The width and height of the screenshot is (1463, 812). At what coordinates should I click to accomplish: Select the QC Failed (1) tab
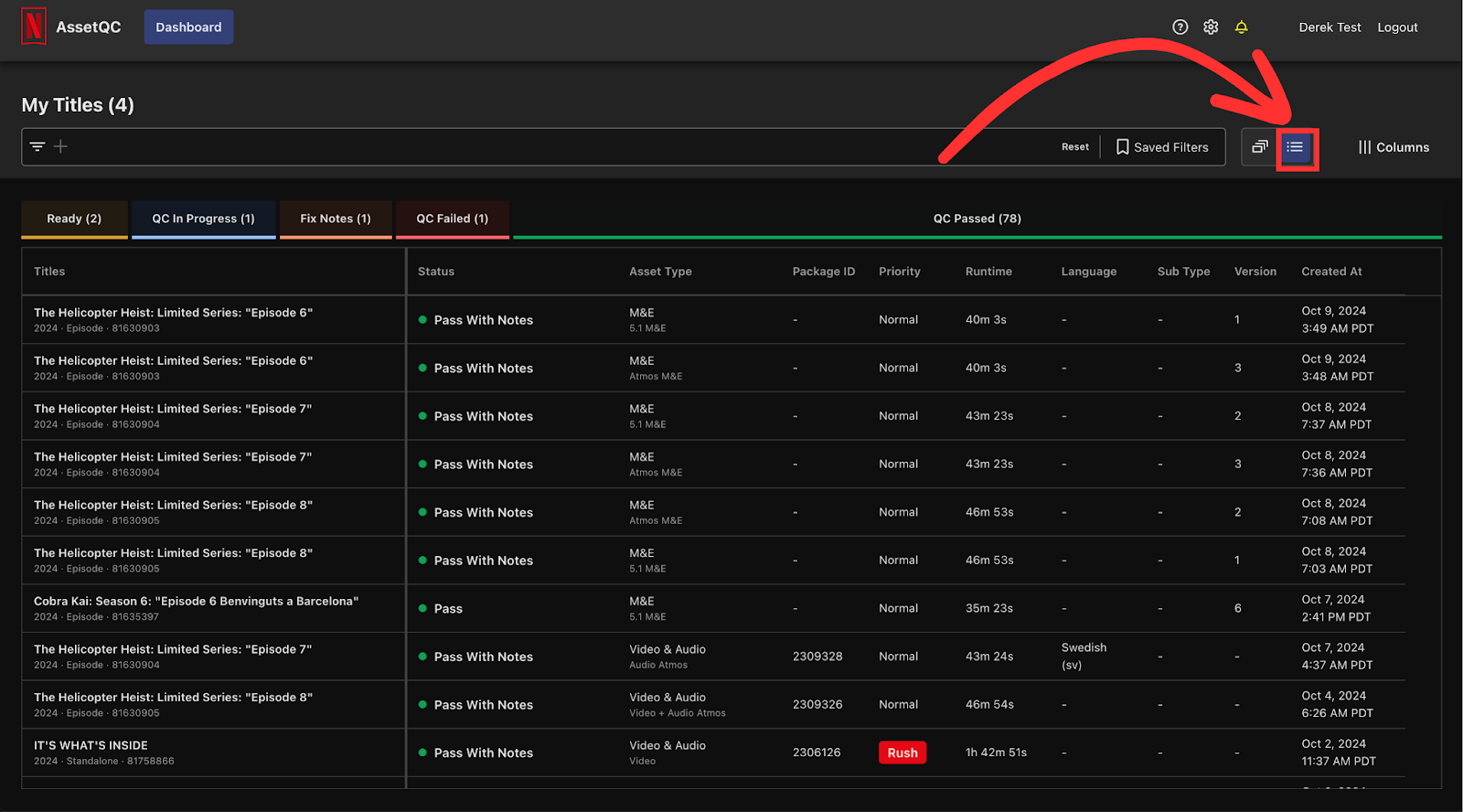tap(452, 219)
